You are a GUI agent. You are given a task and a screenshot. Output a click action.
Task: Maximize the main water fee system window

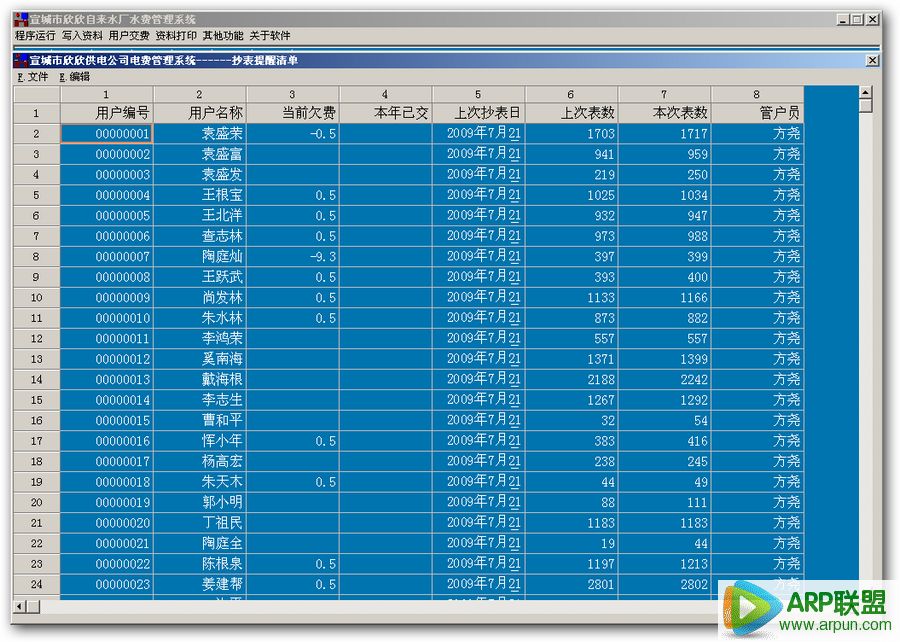coord(857,19)
